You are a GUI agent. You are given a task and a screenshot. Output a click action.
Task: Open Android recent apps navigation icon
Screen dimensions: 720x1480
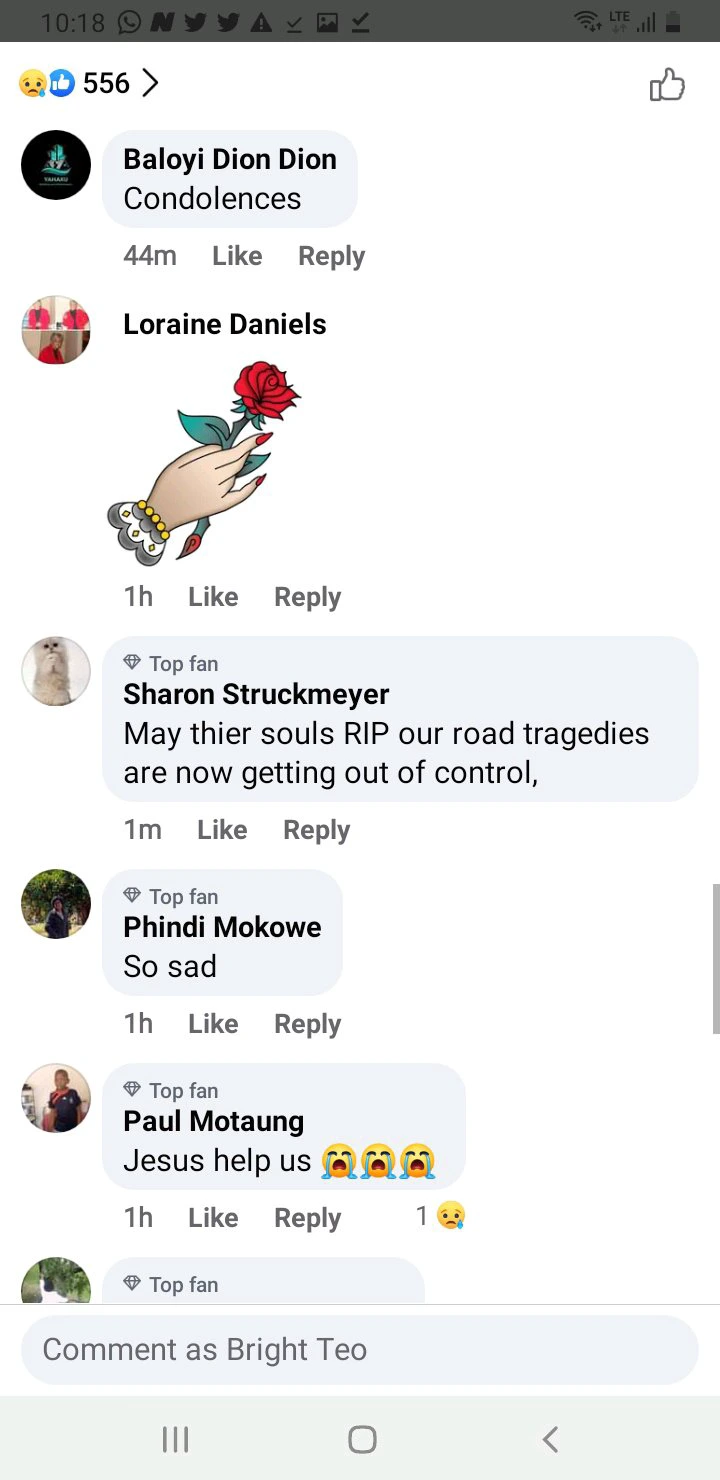[175, 1439]
